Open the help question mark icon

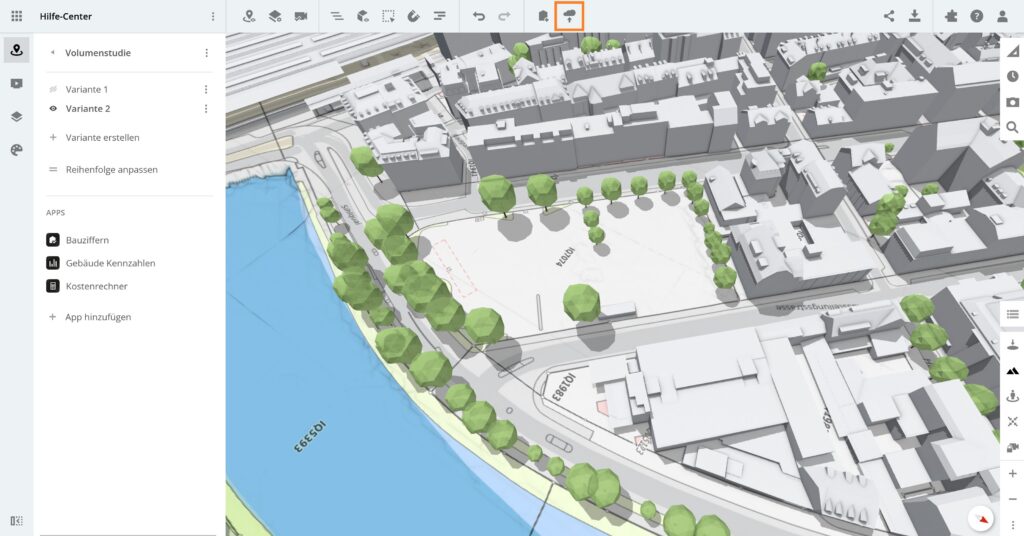[x=976, y=16]
